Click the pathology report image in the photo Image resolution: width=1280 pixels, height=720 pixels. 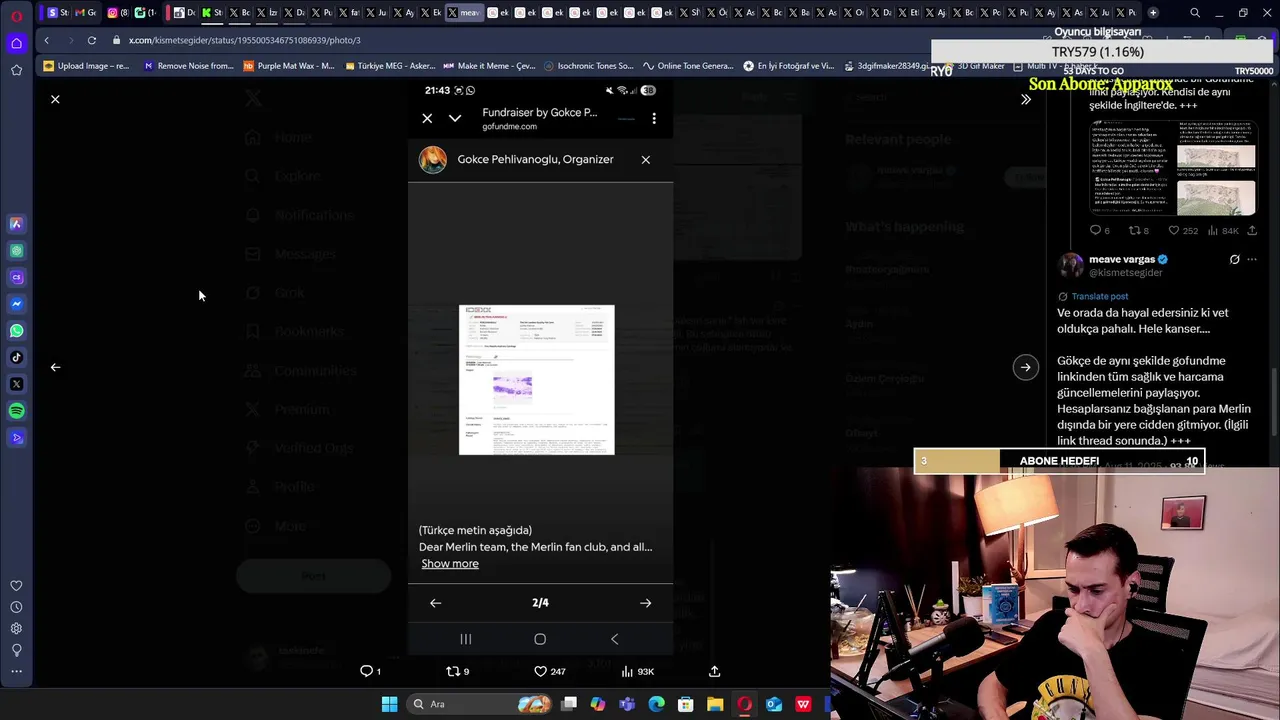(x=537, y=380)
